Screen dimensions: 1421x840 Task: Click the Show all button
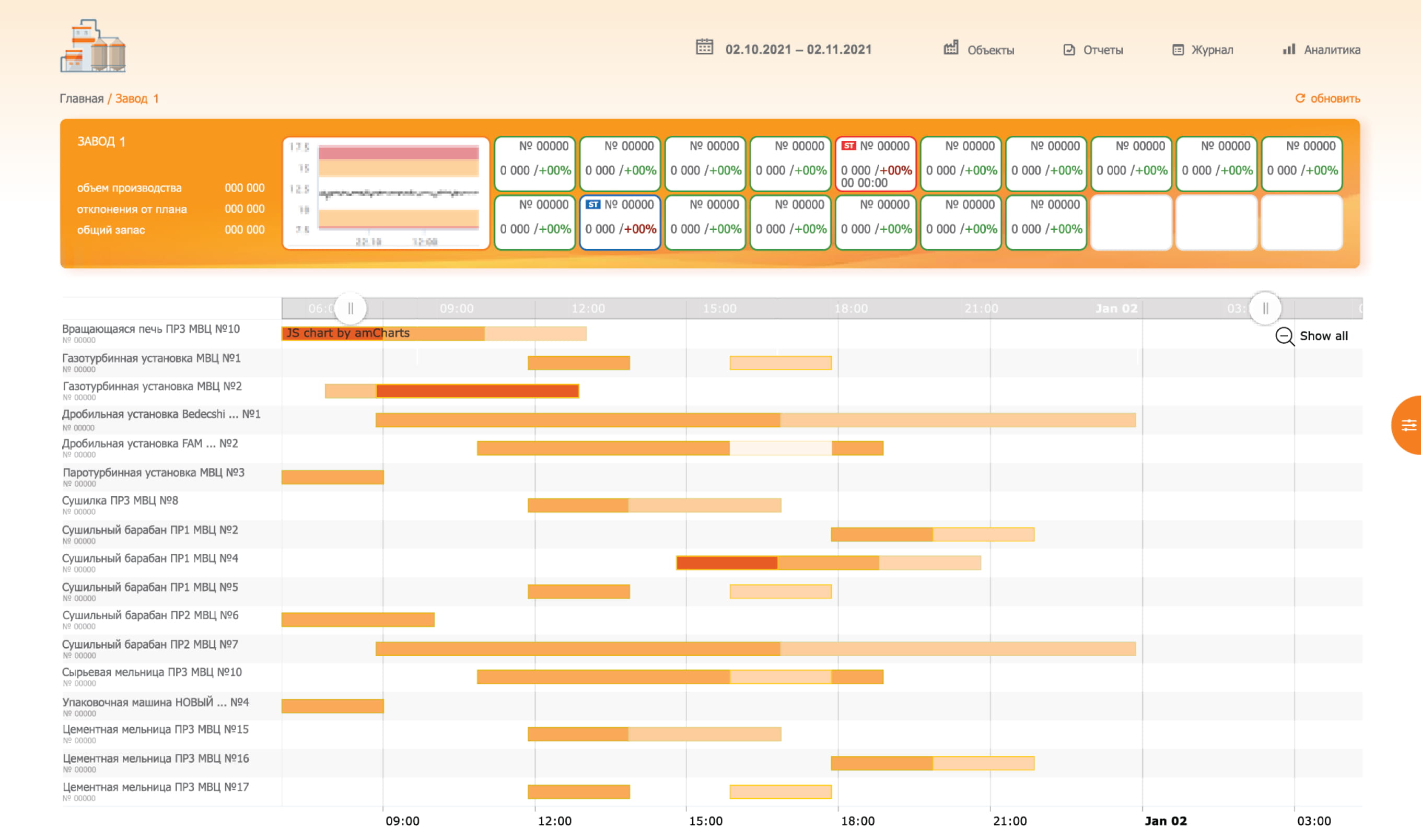tap(1323, 336)
